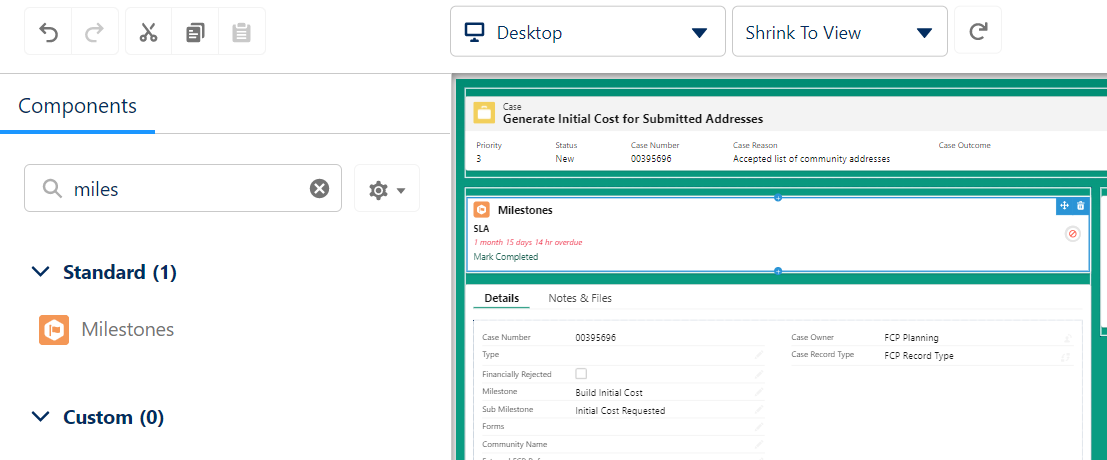Add component above the Milestones block
The image size is (1107, 460).
[778, 198]
